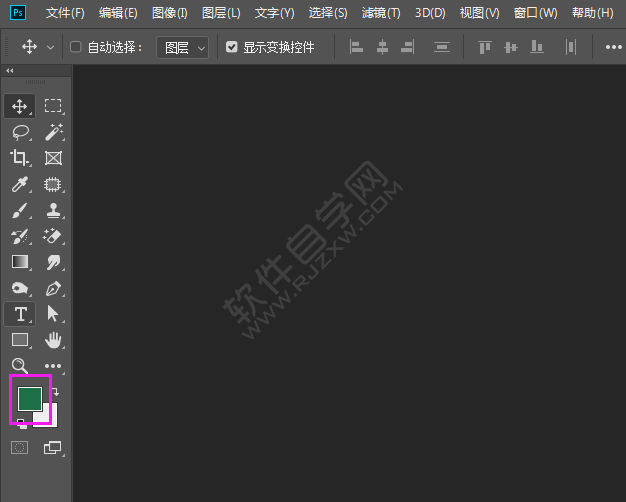Open the 图层(L) menu

pos(221,13)
